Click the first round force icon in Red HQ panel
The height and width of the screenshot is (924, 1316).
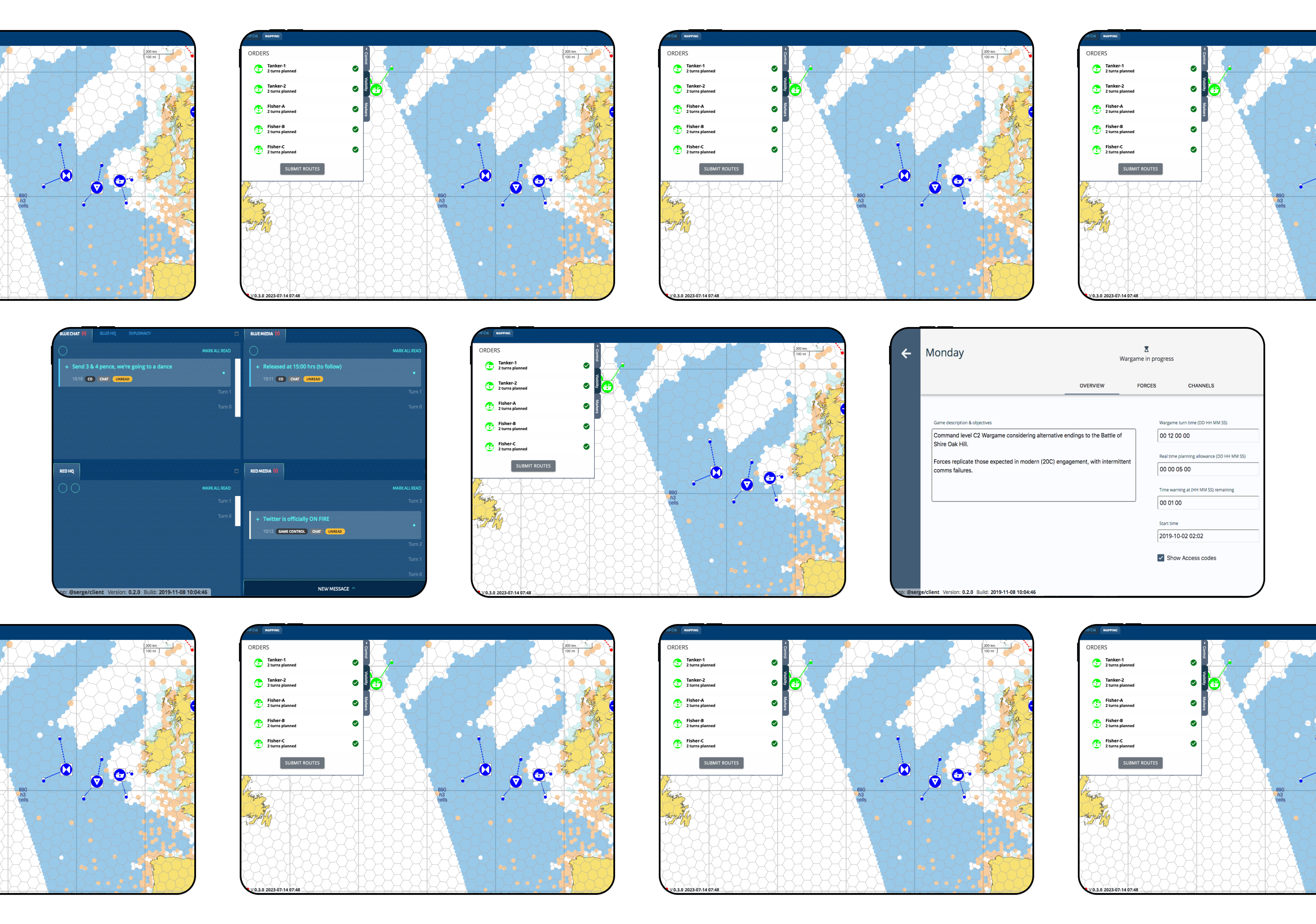click(x=63, y=488)
